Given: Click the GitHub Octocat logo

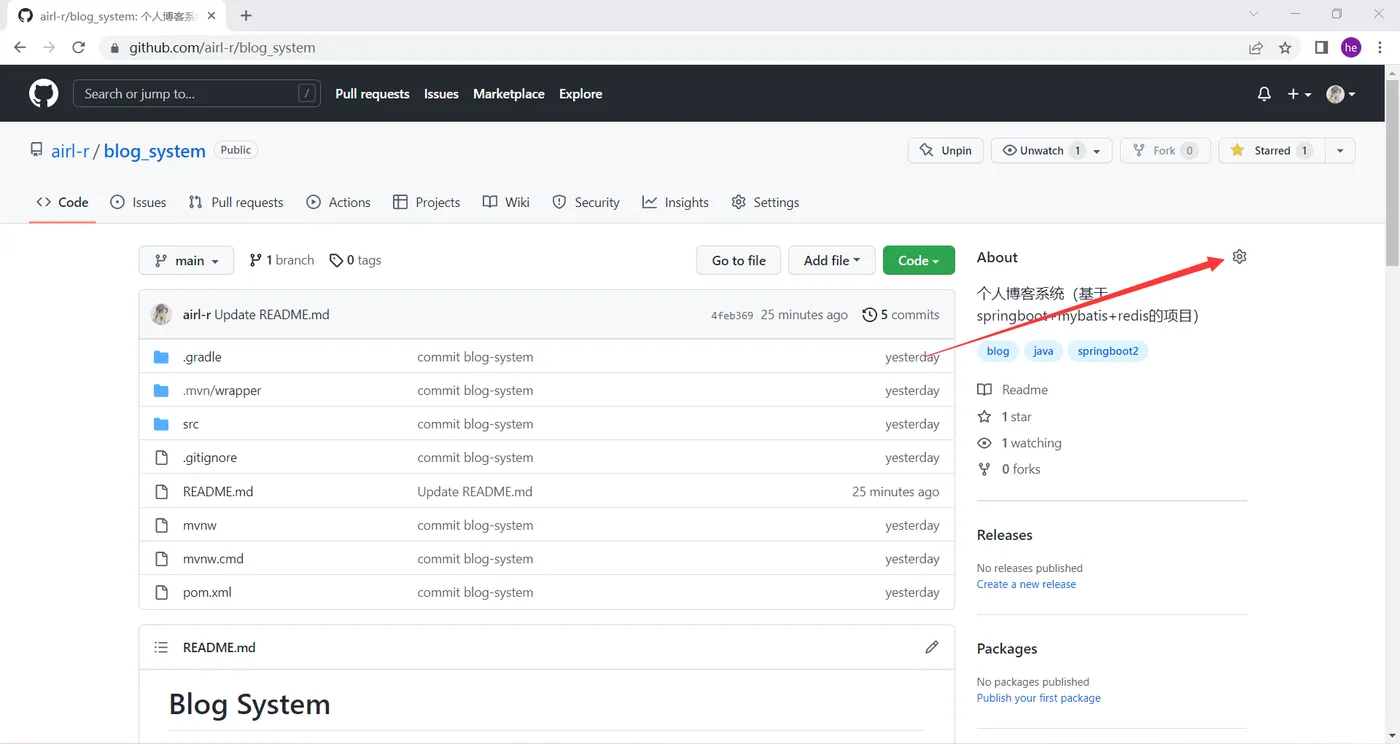Looking at the screenshot, I should 44,94.
